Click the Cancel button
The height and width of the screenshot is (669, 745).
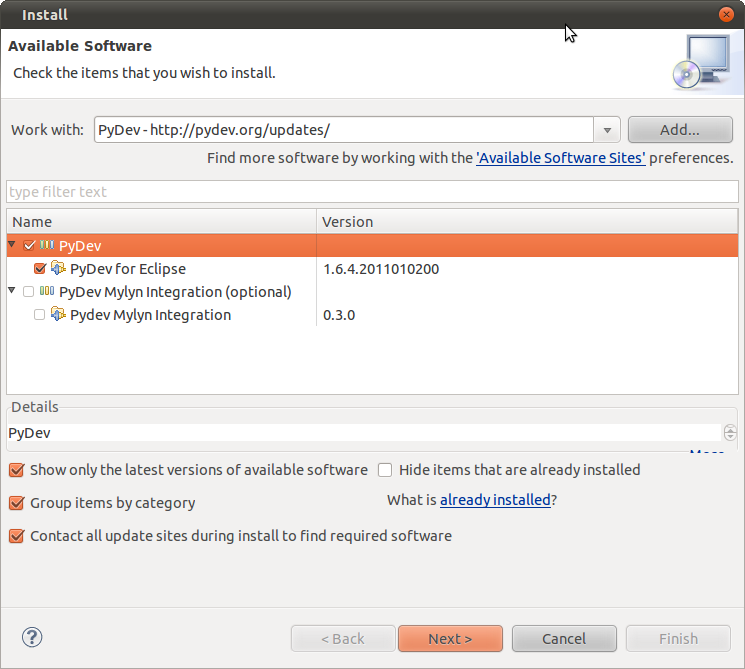tap(564, 639)
